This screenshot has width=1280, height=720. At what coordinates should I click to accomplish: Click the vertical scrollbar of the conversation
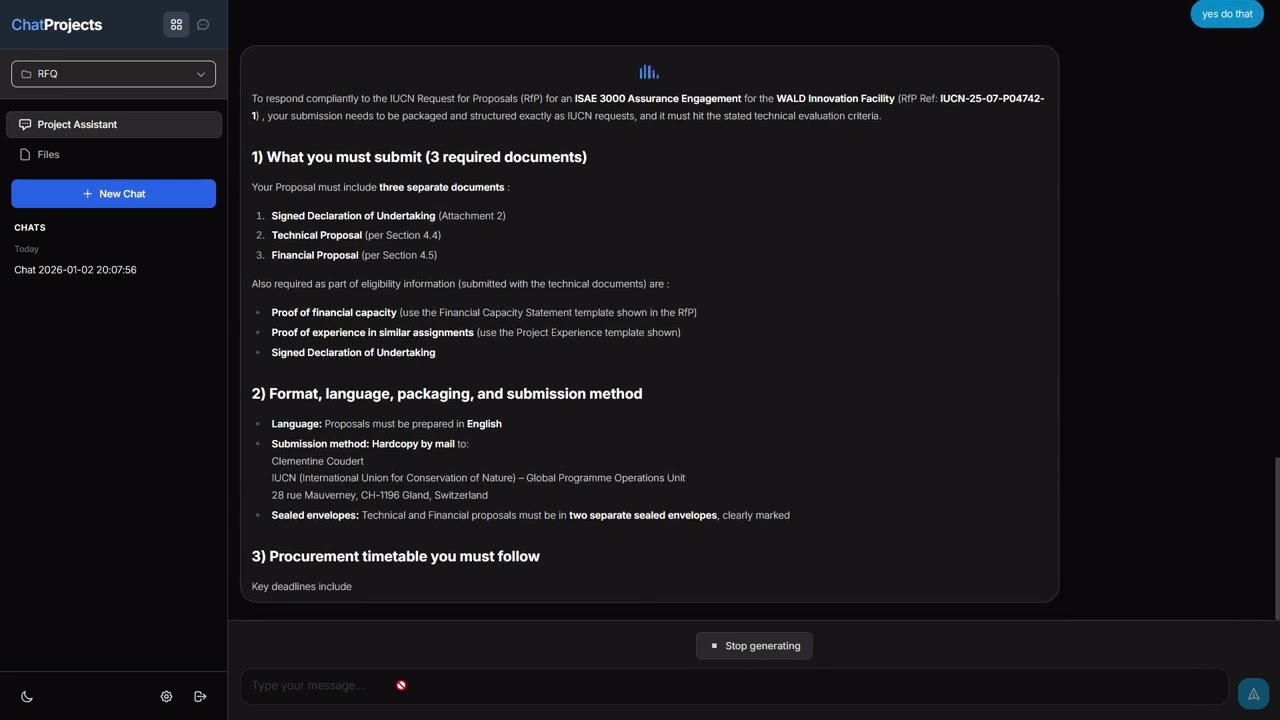coord(1275,540)
